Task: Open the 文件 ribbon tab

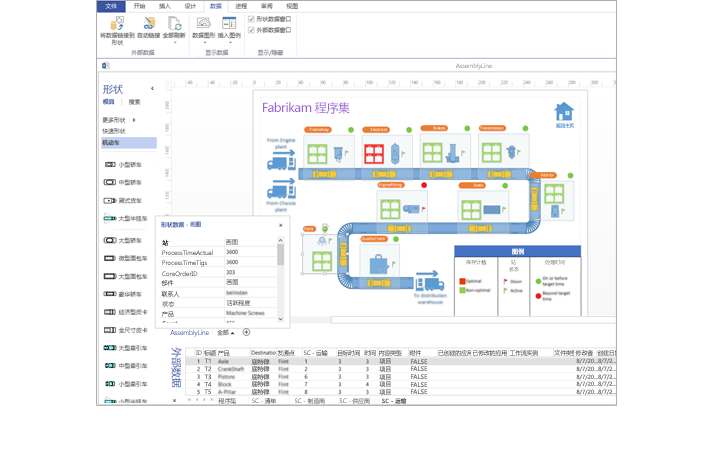Action: tap(111, 6)
